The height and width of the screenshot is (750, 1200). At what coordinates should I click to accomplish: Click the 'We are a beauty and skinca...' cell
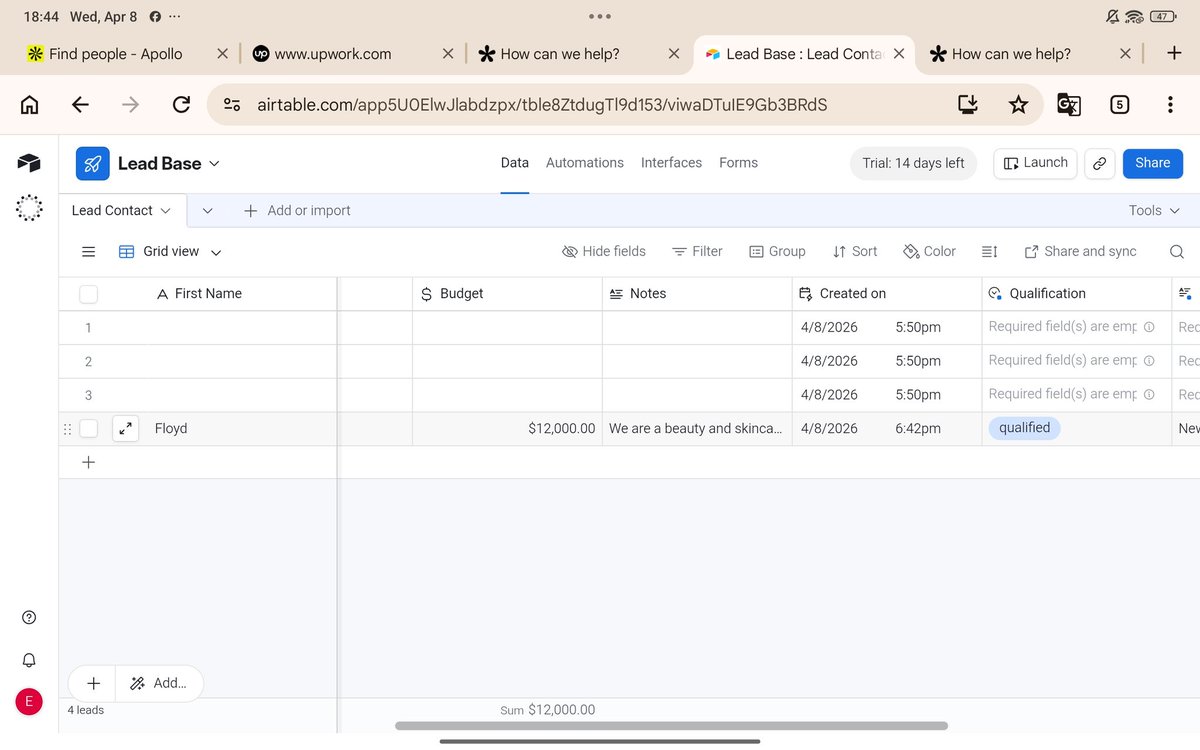tap(697, 428)
